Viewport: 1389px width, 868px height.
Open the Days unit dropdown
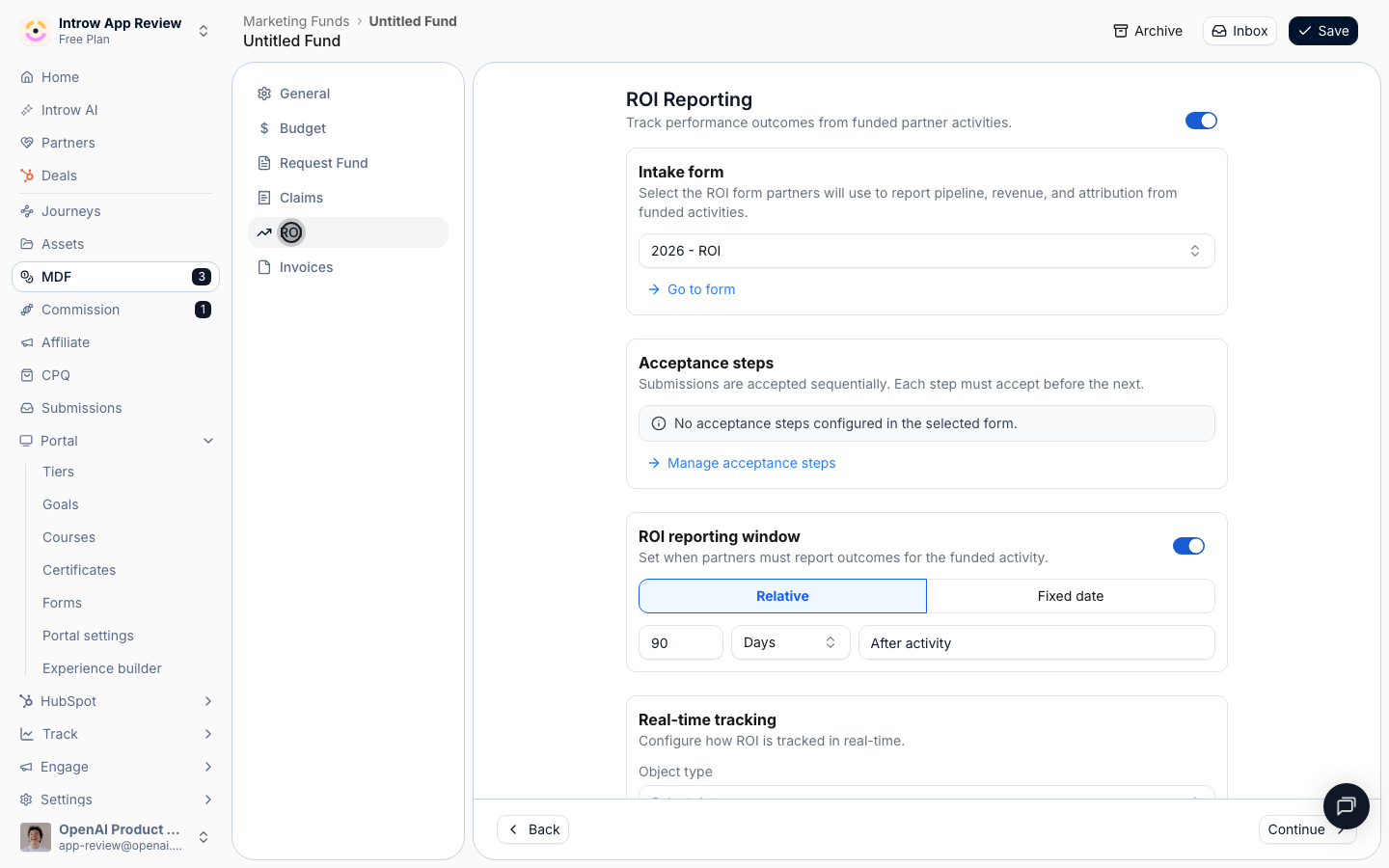click(791, 642)
